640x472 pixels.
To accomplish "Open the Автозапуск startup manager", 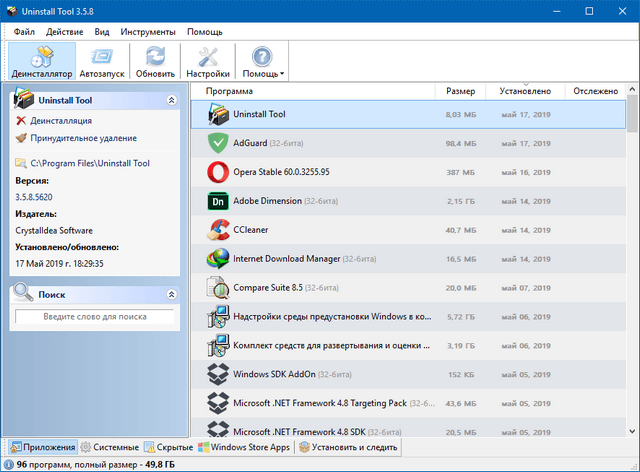I will tap(103, 61).
